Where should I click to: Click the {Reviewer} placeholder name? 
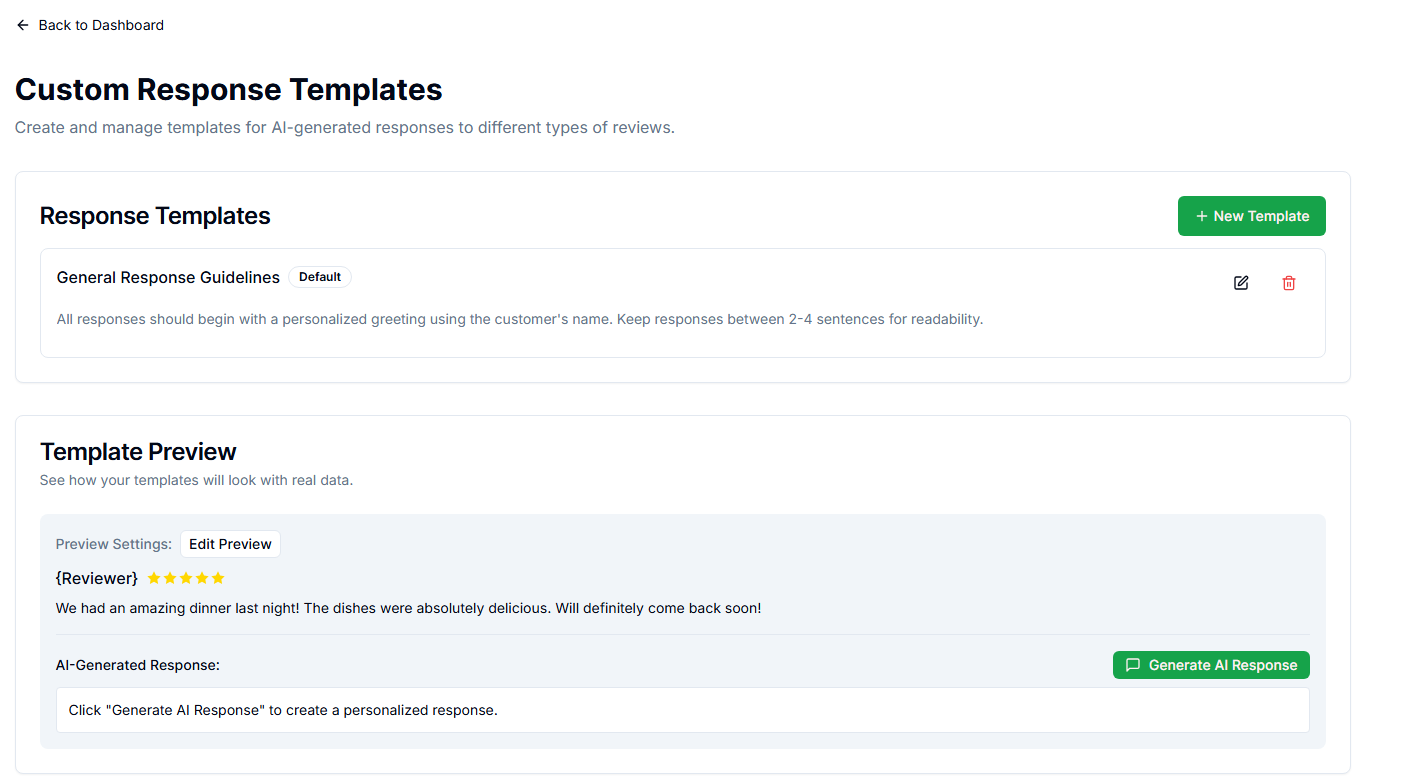click(96, 578)
